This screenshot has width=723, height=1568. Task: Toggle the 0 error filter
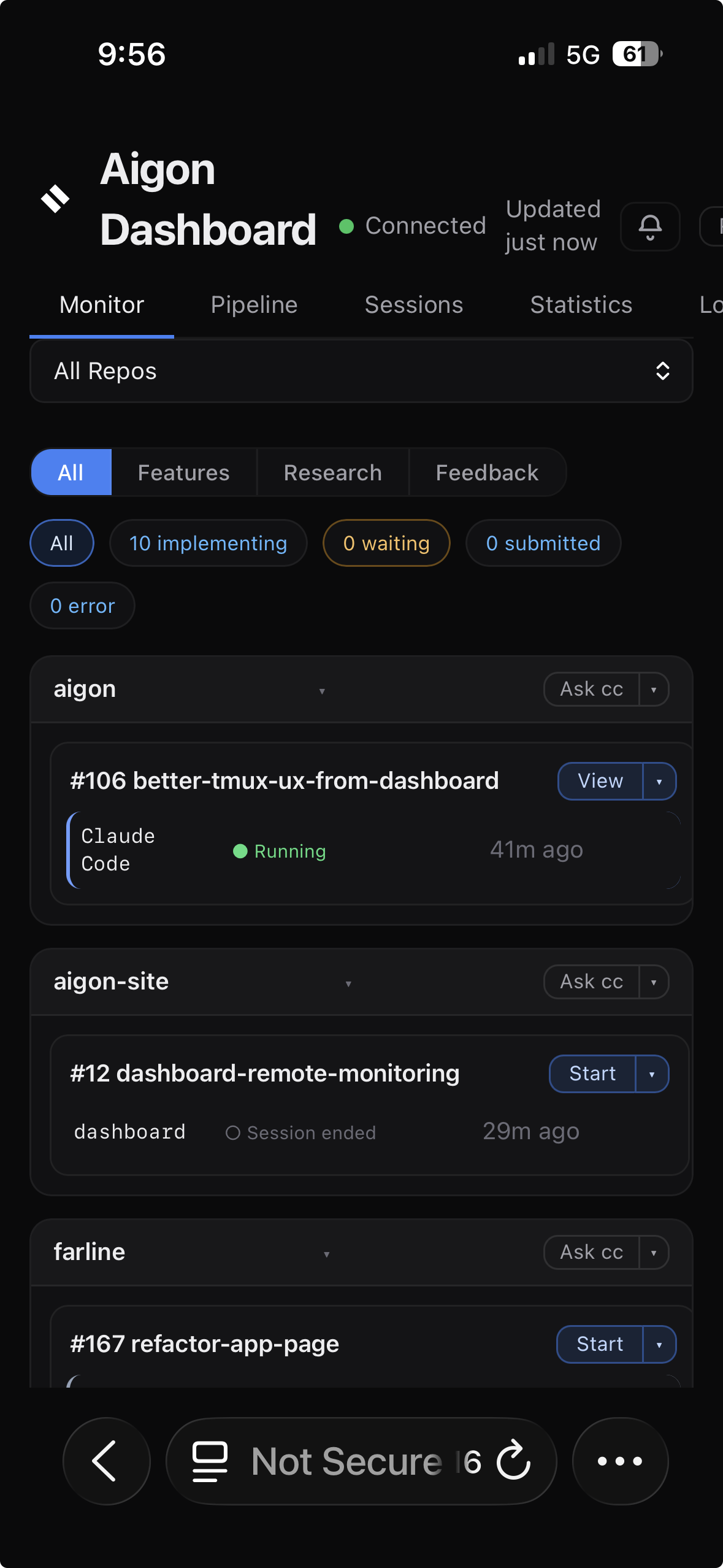[82, 605]
